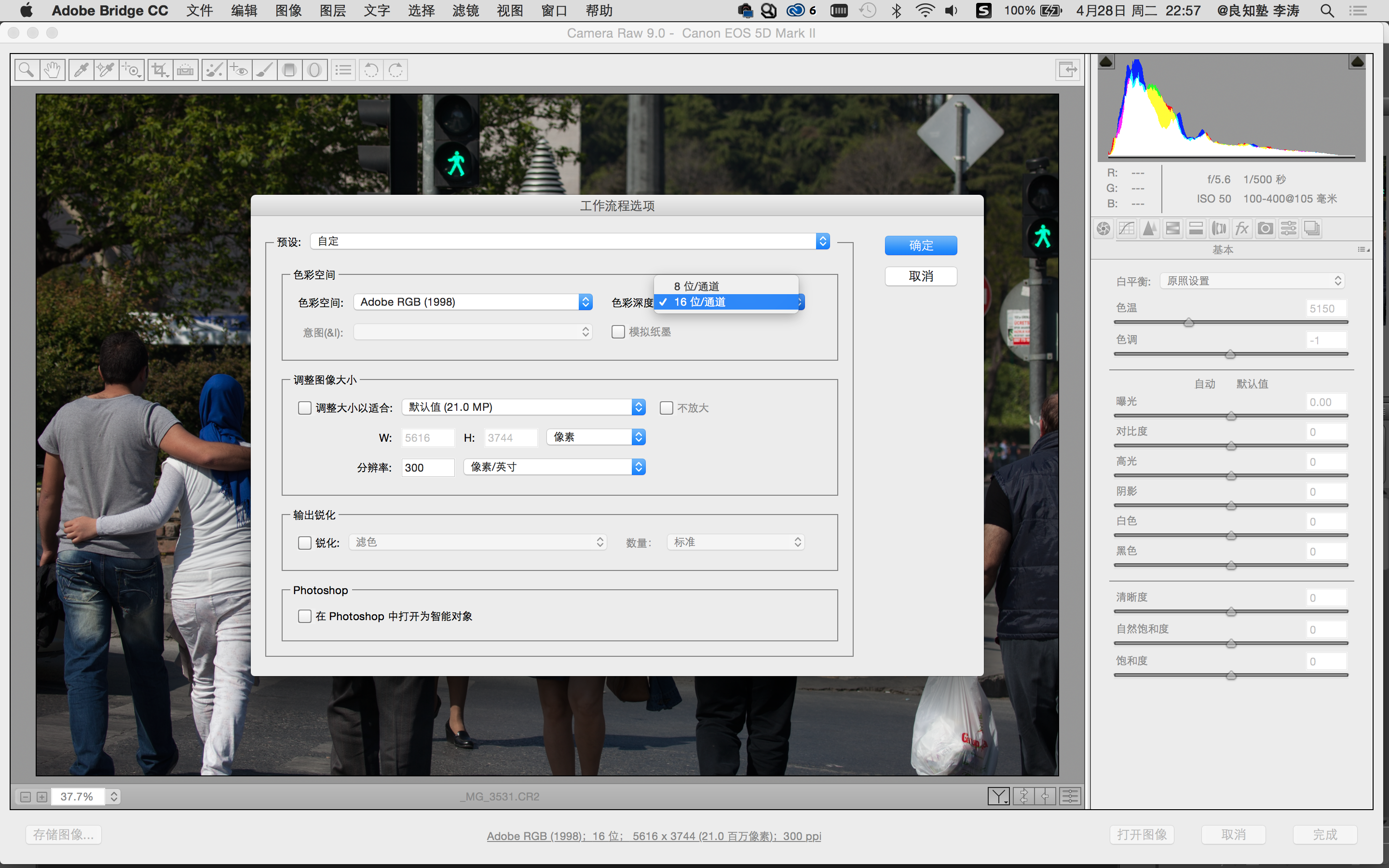Toggle full screen mode icon
The height and width of the screenshot is (868, 1389).
point(1068,70)
